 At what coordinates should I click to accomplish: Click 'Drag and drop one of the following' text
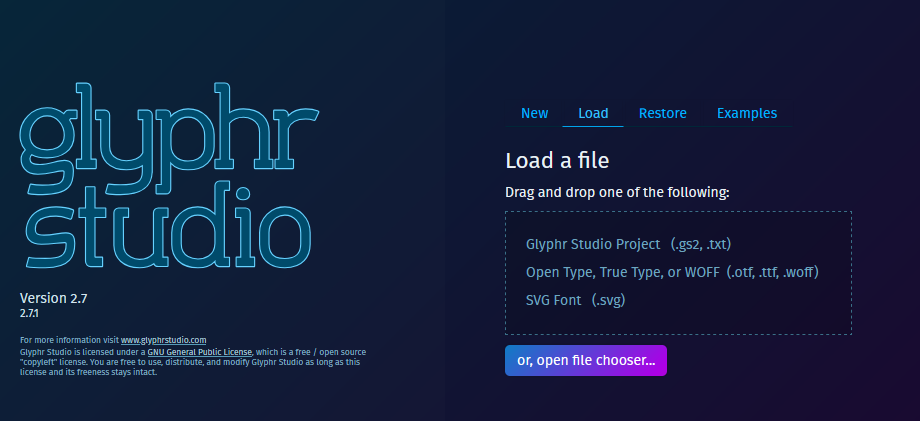[617, 191]
